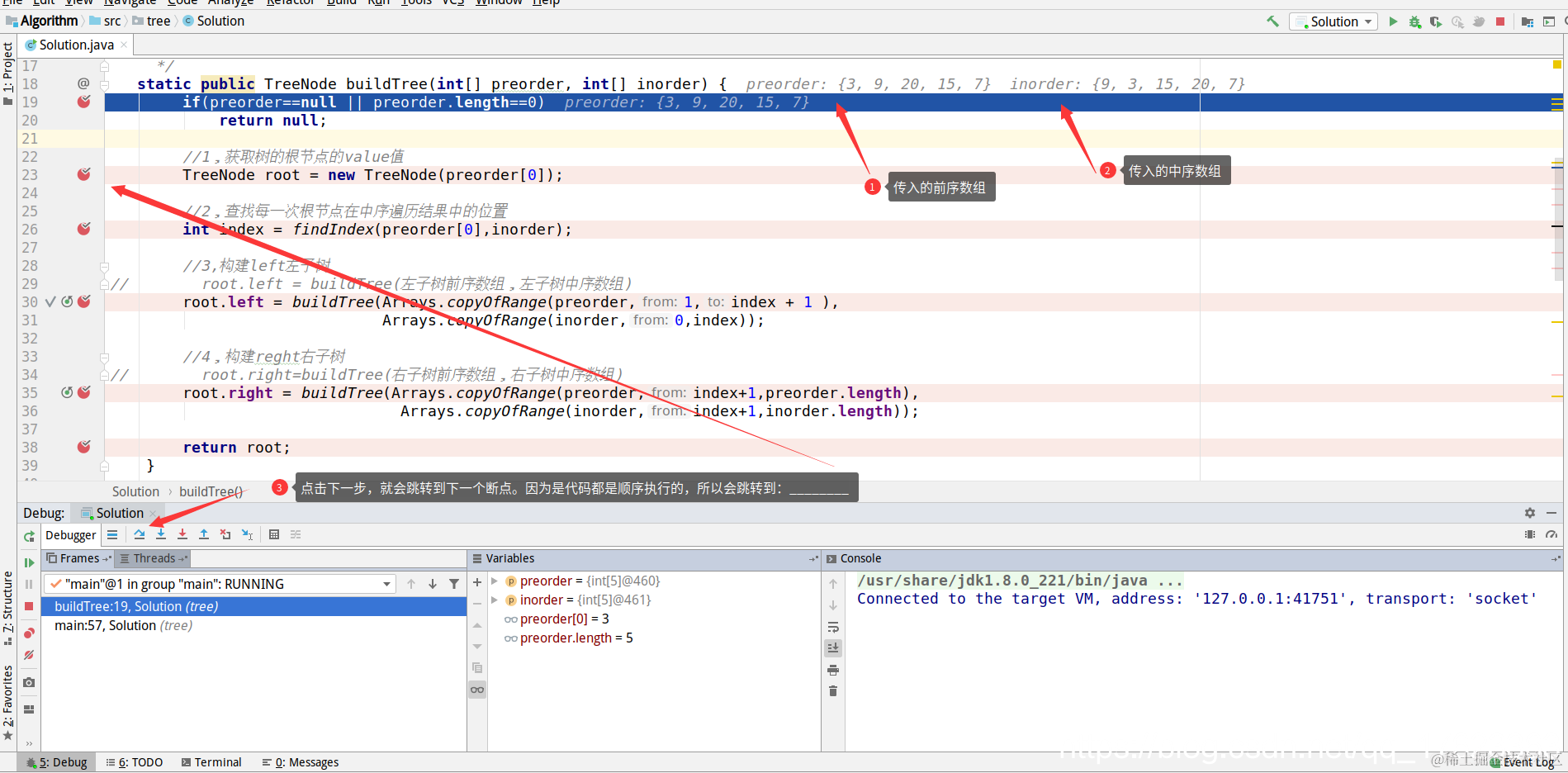The height and width of the screenshot is (773, 1568).
Task: Click the Step Into debugger button
Action: [161, 535]
